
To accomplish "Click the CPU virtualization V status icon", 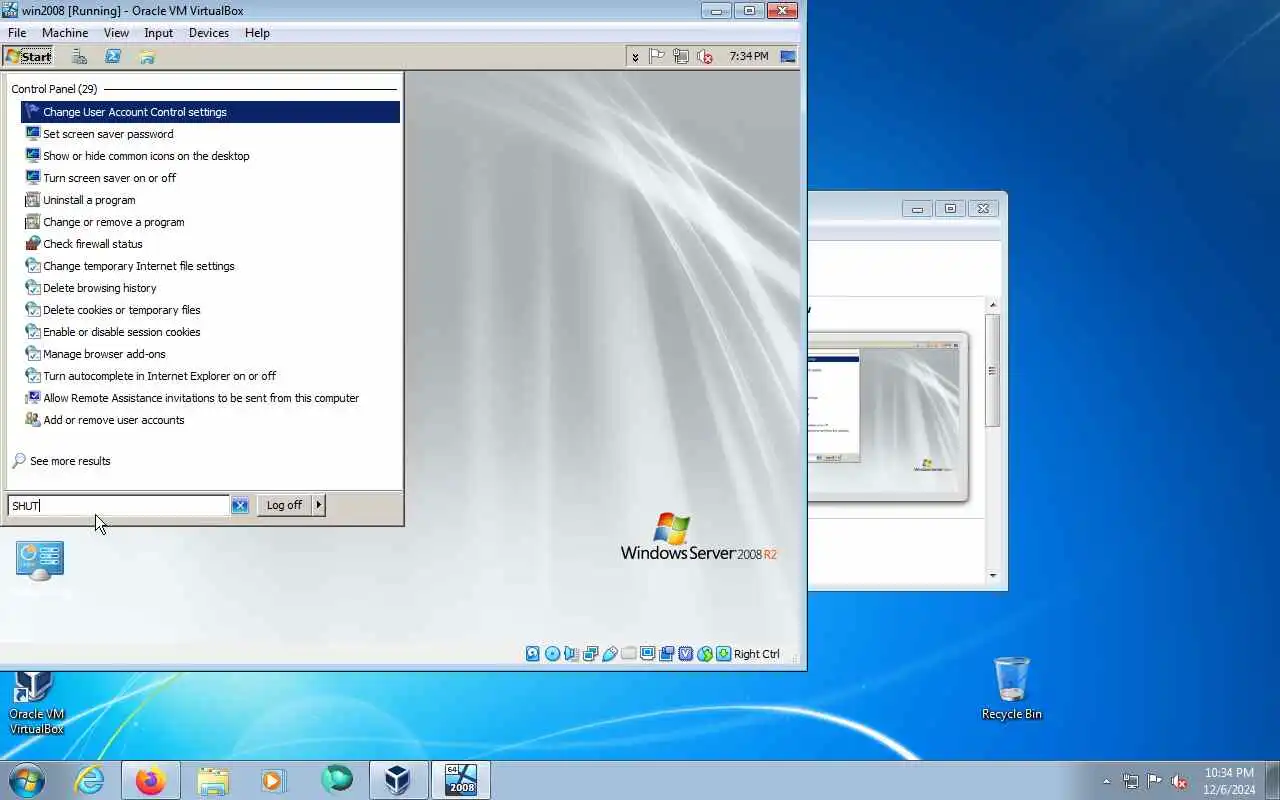I will 685,654.
